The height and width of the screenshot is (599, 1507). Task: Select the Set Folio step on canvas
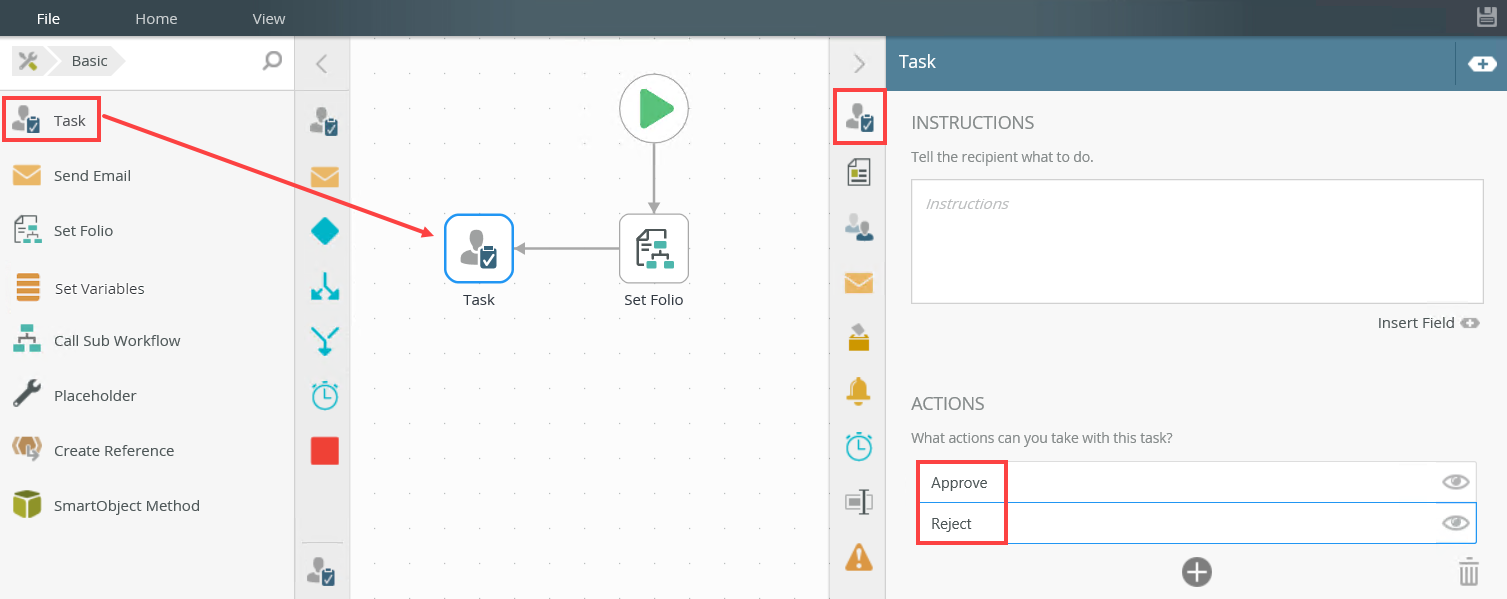point(654,249)
